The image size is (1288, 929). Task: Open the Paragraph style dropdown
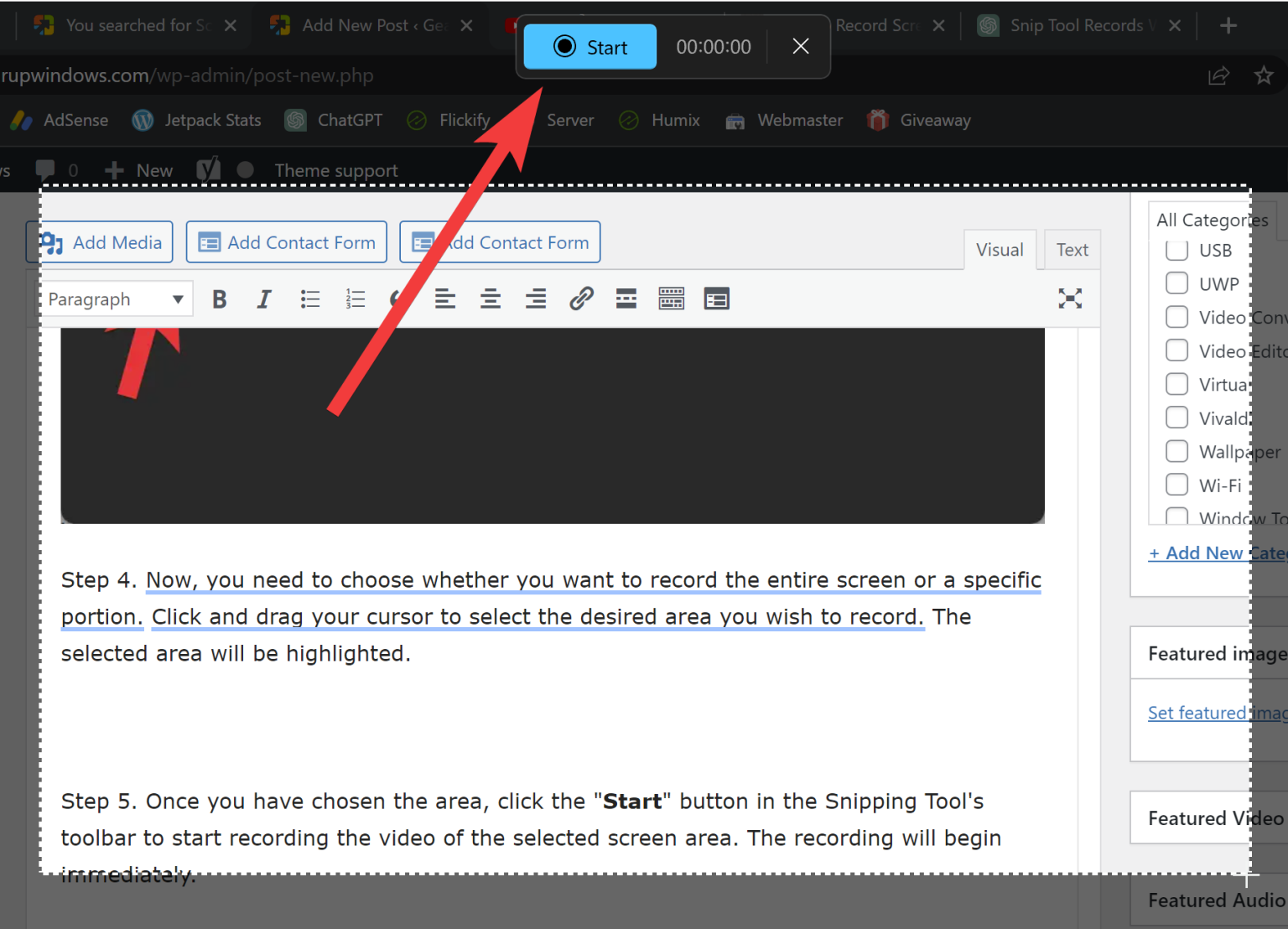coord(116,298)
